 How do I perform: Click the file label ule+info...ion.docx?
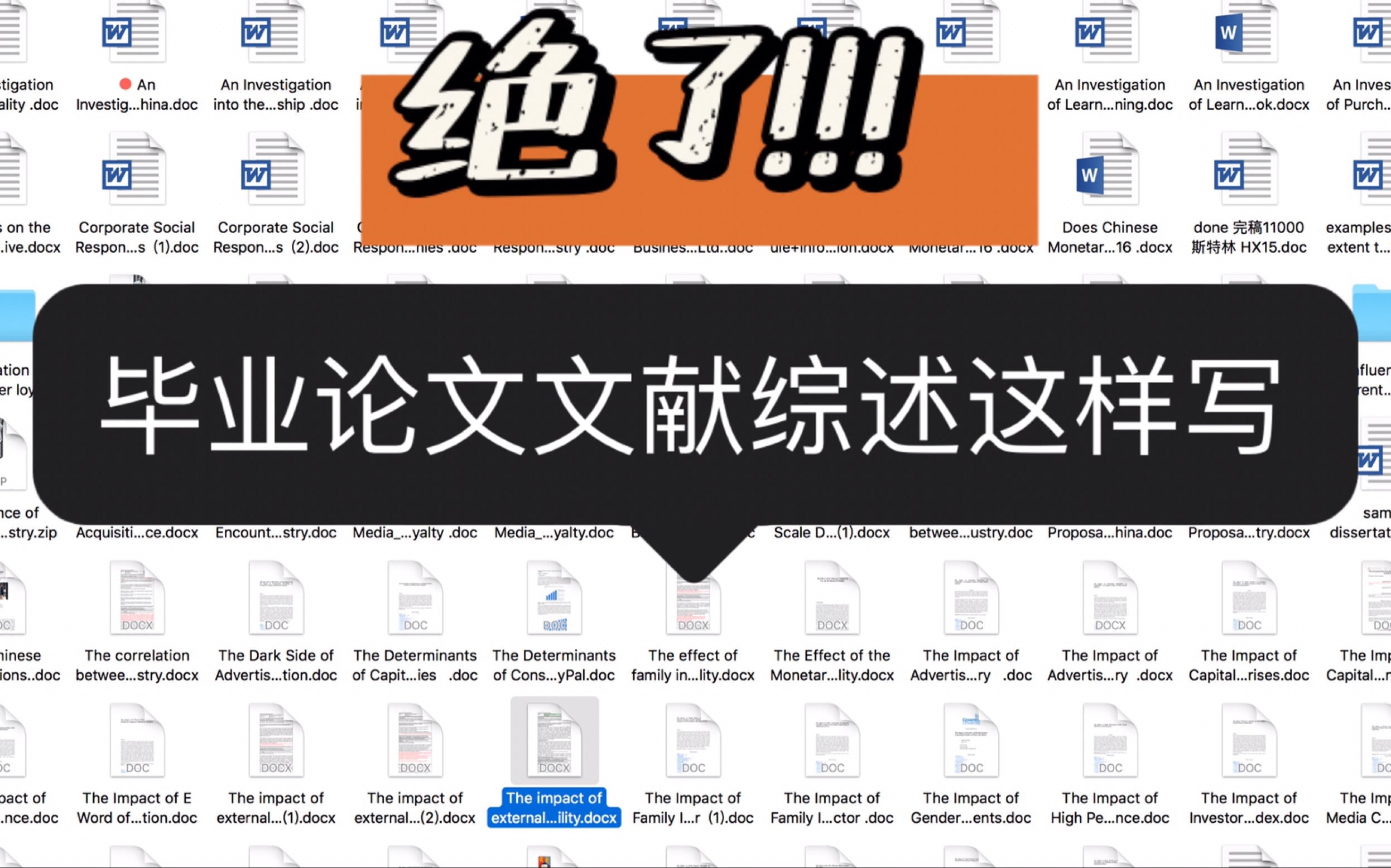click(832, 249)
